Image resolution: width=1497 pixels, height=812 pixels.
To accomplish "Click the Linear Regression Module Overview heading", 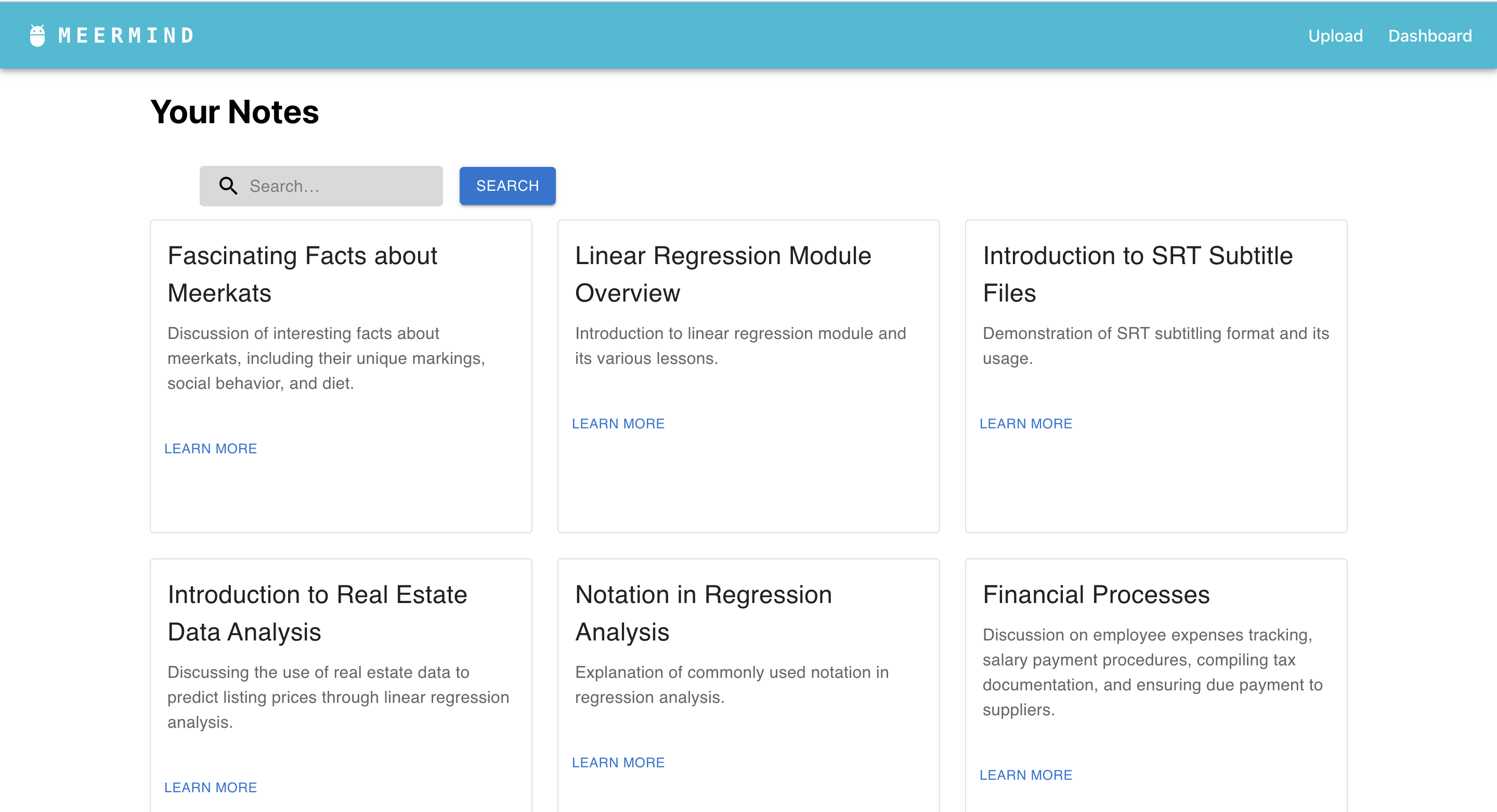I will [722, 274].
